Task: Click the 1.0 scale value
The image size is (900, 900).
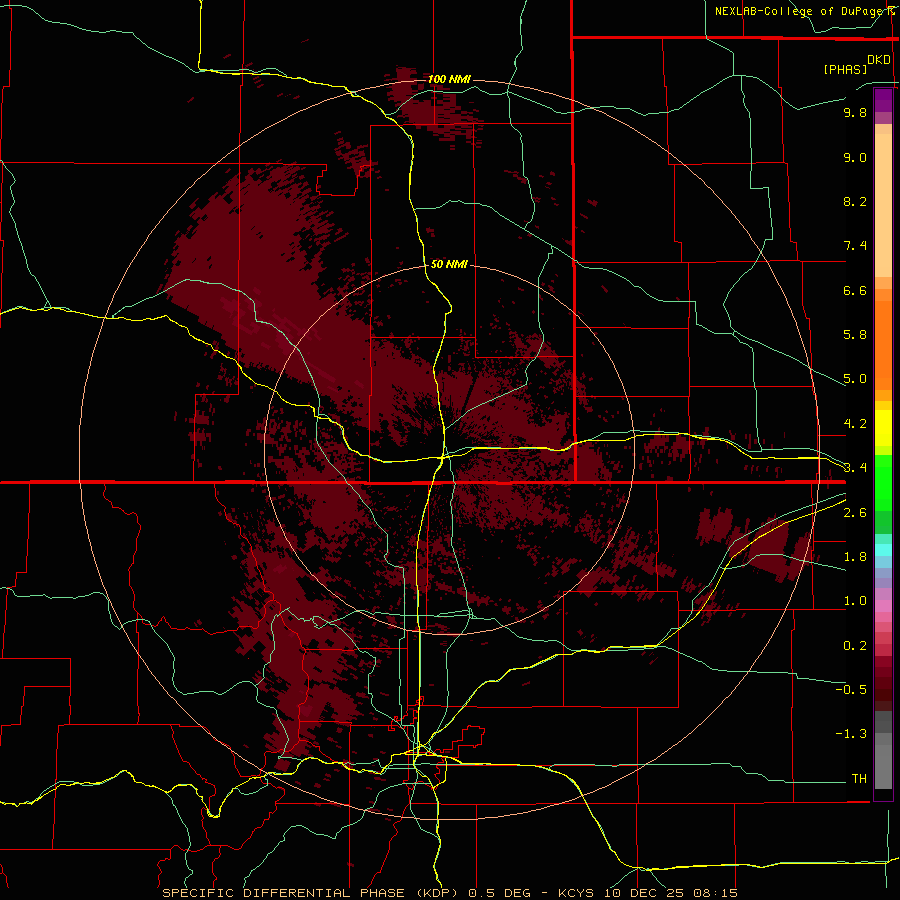Action: point(855,601)
